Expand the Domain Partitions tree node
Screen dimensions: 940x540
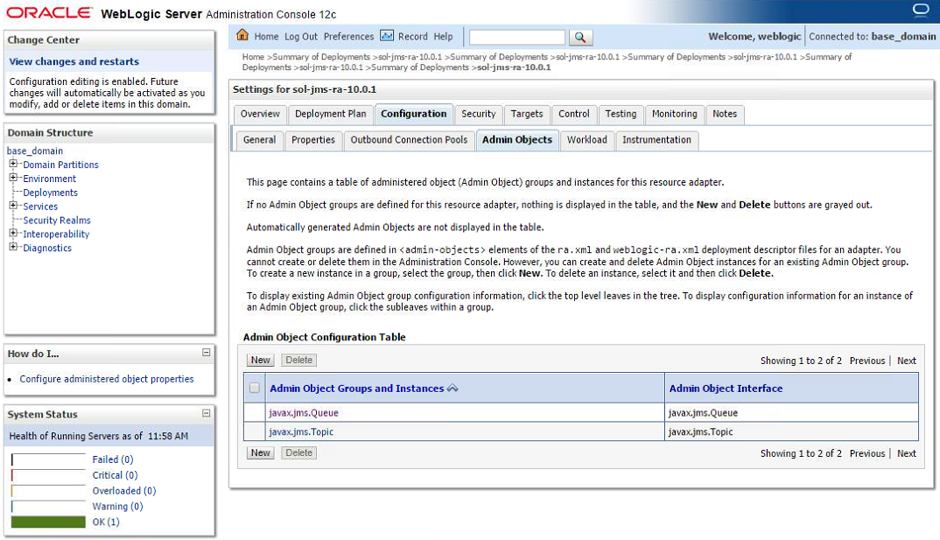(14, 165)
